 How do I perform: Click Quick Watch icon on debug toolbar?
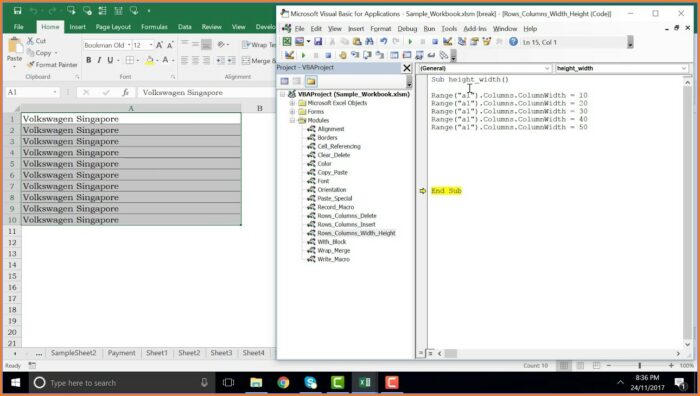coord(431,55)
